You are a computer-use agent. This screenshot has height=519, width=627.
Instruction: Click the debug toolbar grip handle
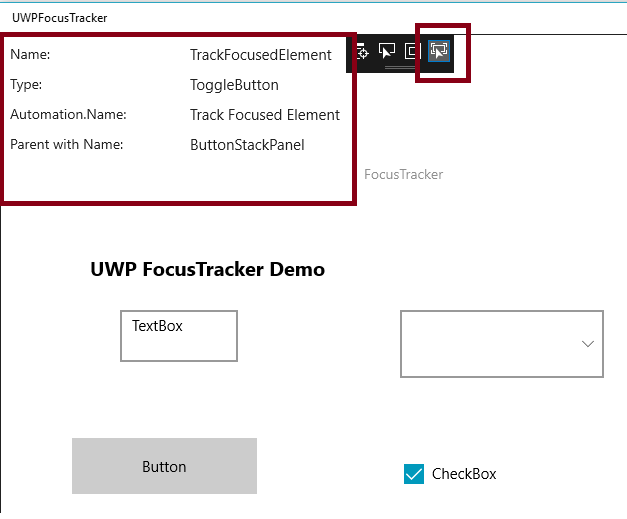coord(400,68)
